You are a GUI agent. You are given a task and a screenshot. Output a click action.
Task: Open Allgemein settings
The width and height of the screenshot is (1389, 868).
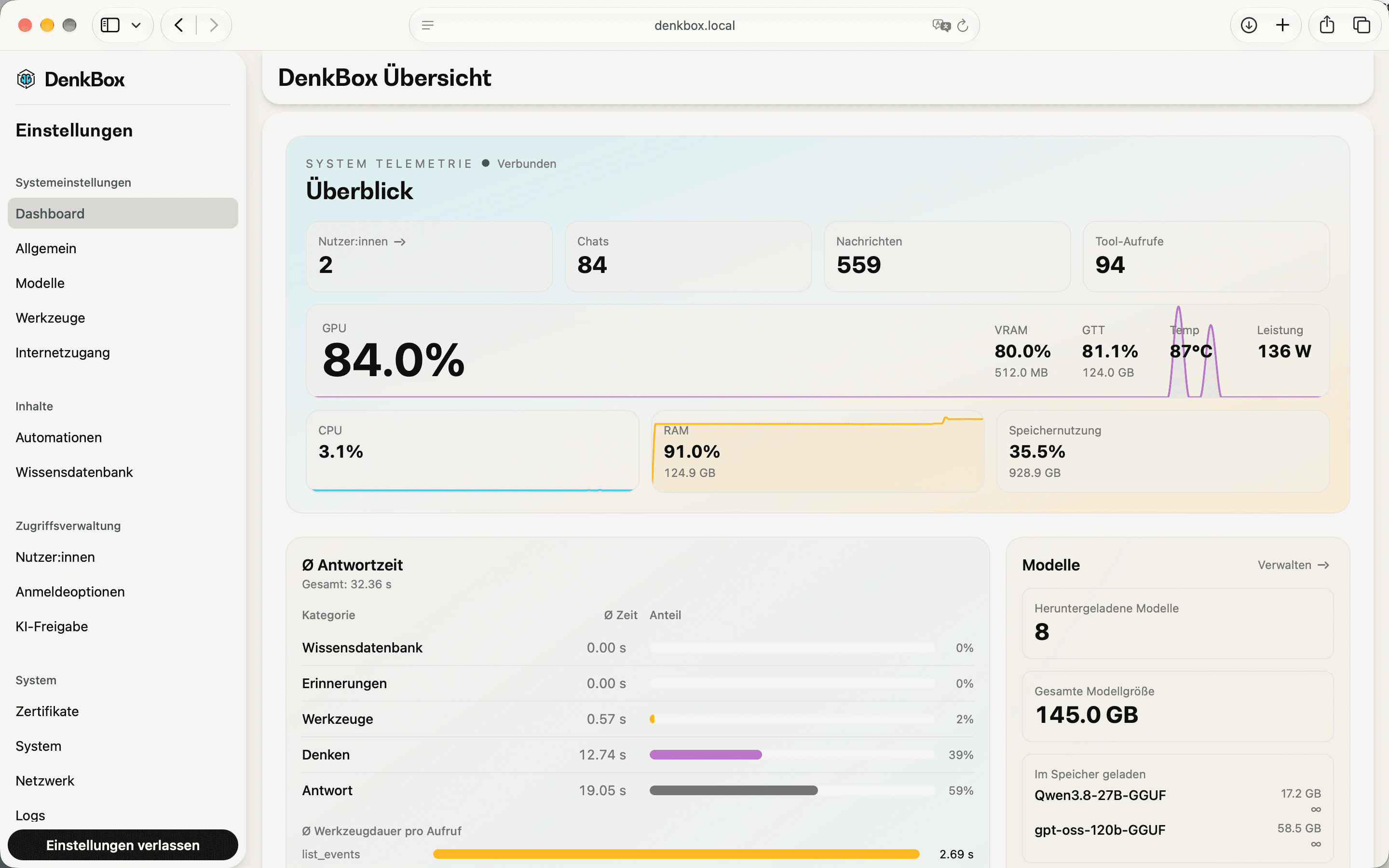[46, 248]
